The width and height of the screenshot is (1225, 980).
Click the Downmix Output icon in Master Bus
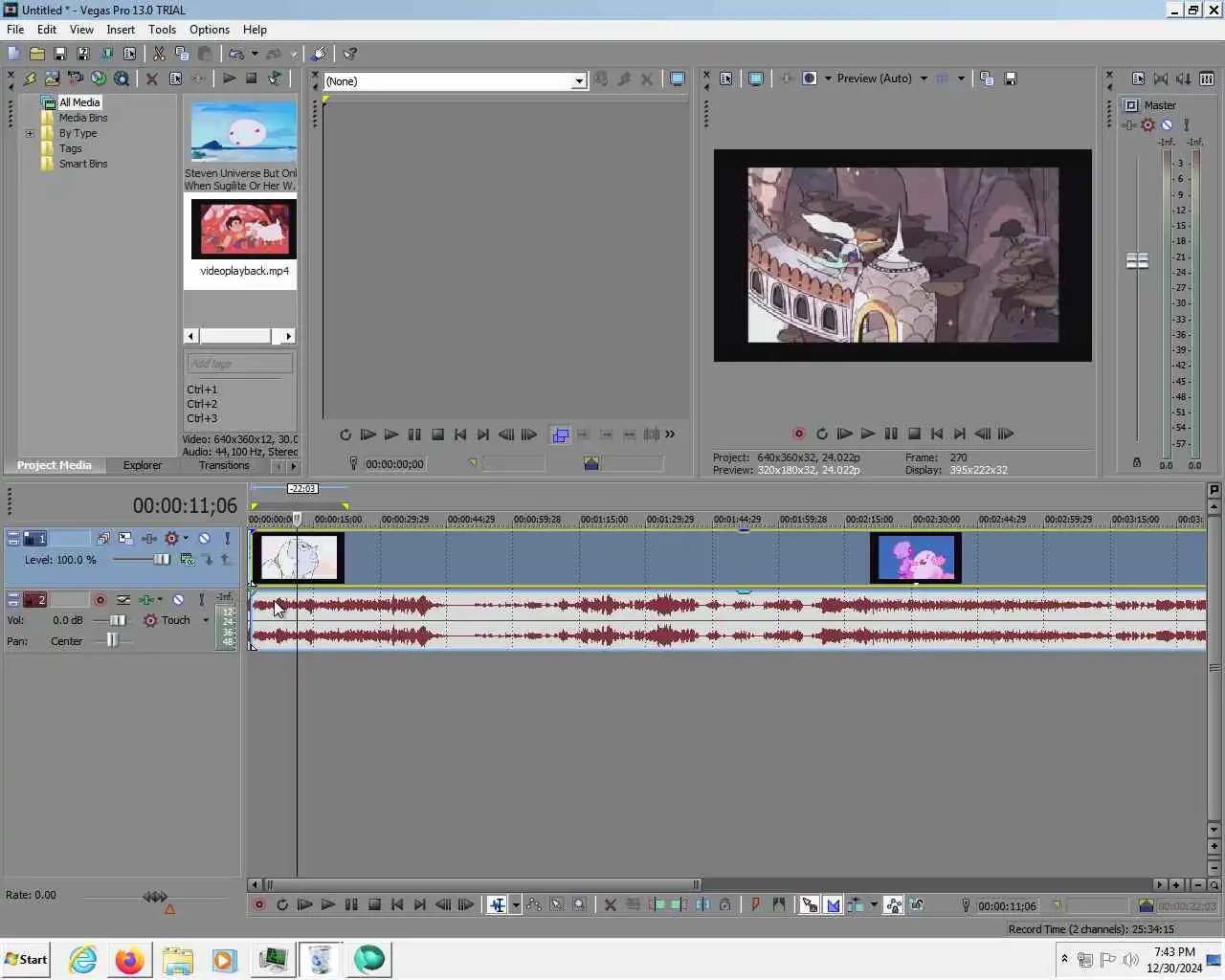(1161, 78)
